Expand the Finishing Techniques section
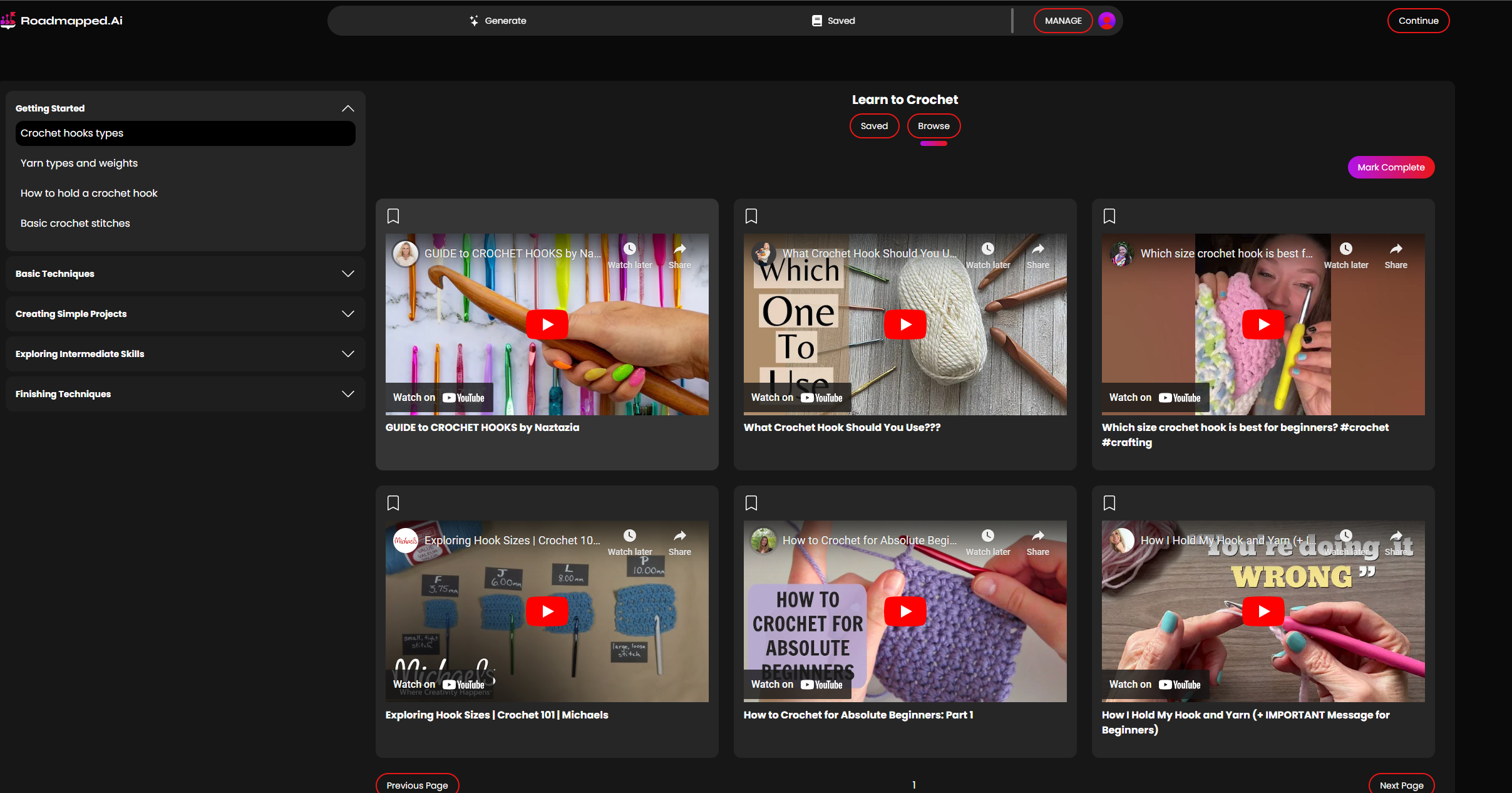The image size is (1512, 793). tap(348, 394)
